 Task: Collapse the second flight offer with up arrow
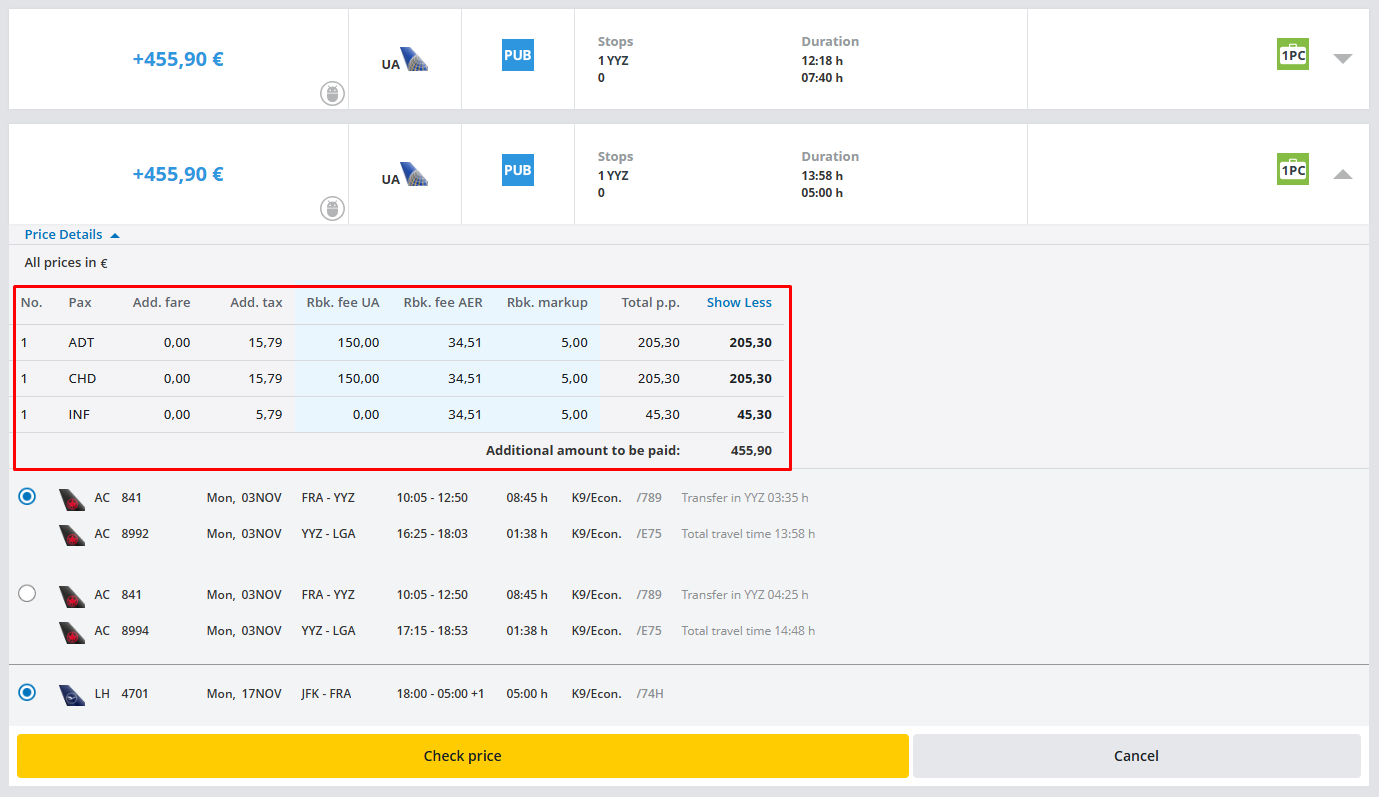[x=1342, y=174]
